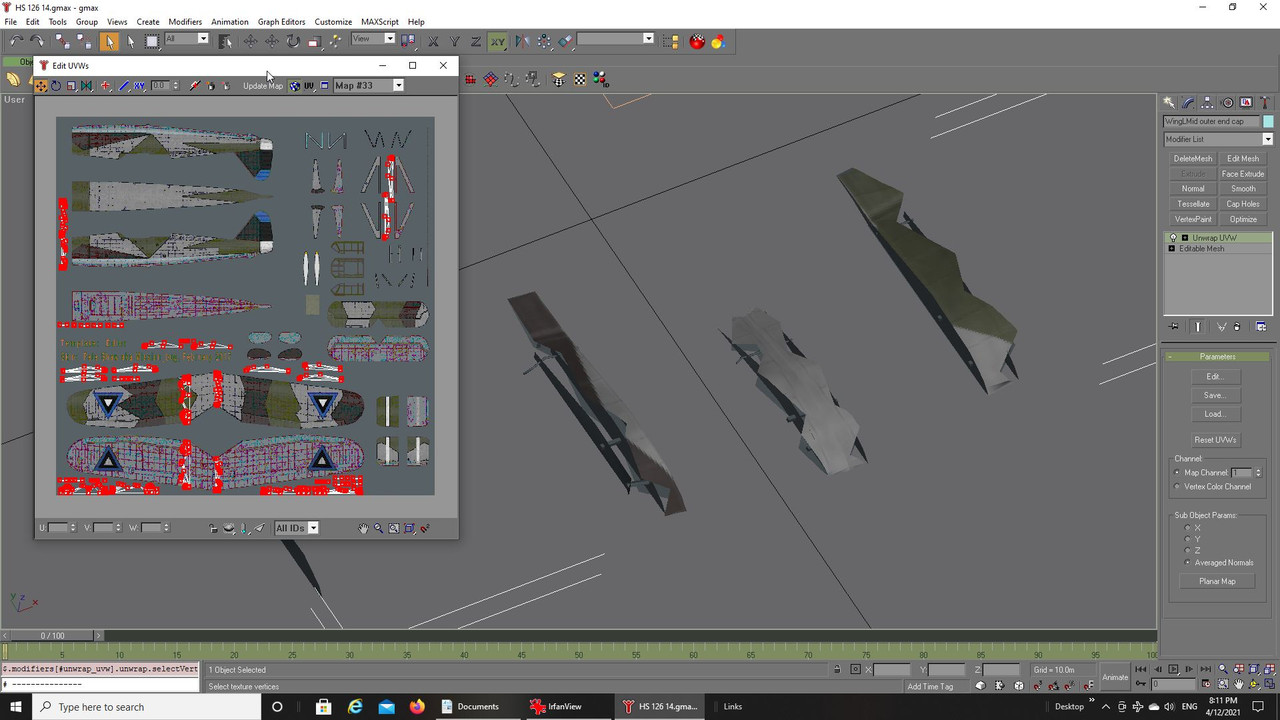Open the Utilities hammer panel tab

click(1265, 102)
